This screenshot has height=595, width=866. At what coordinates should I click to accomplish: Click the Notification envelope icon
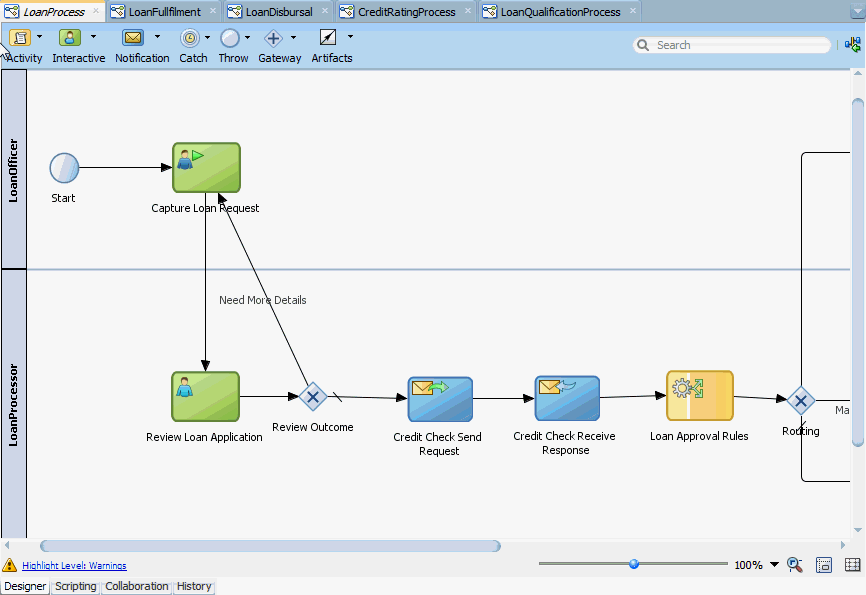[133, 38]
